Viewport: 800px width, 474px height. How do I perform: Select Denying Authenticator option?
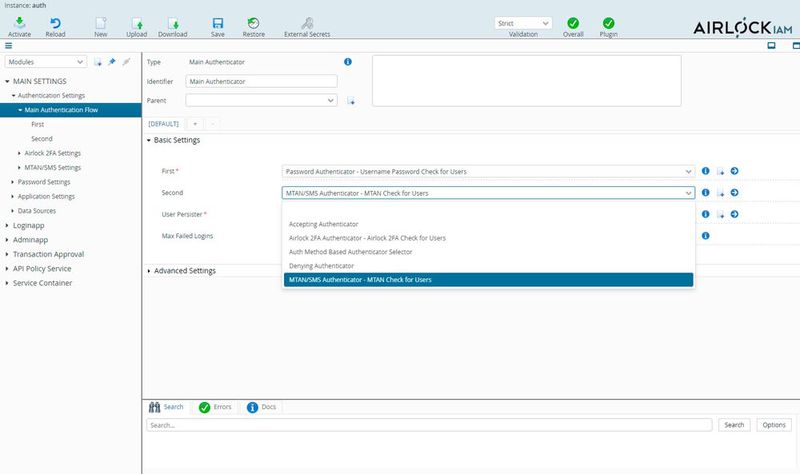488,266
